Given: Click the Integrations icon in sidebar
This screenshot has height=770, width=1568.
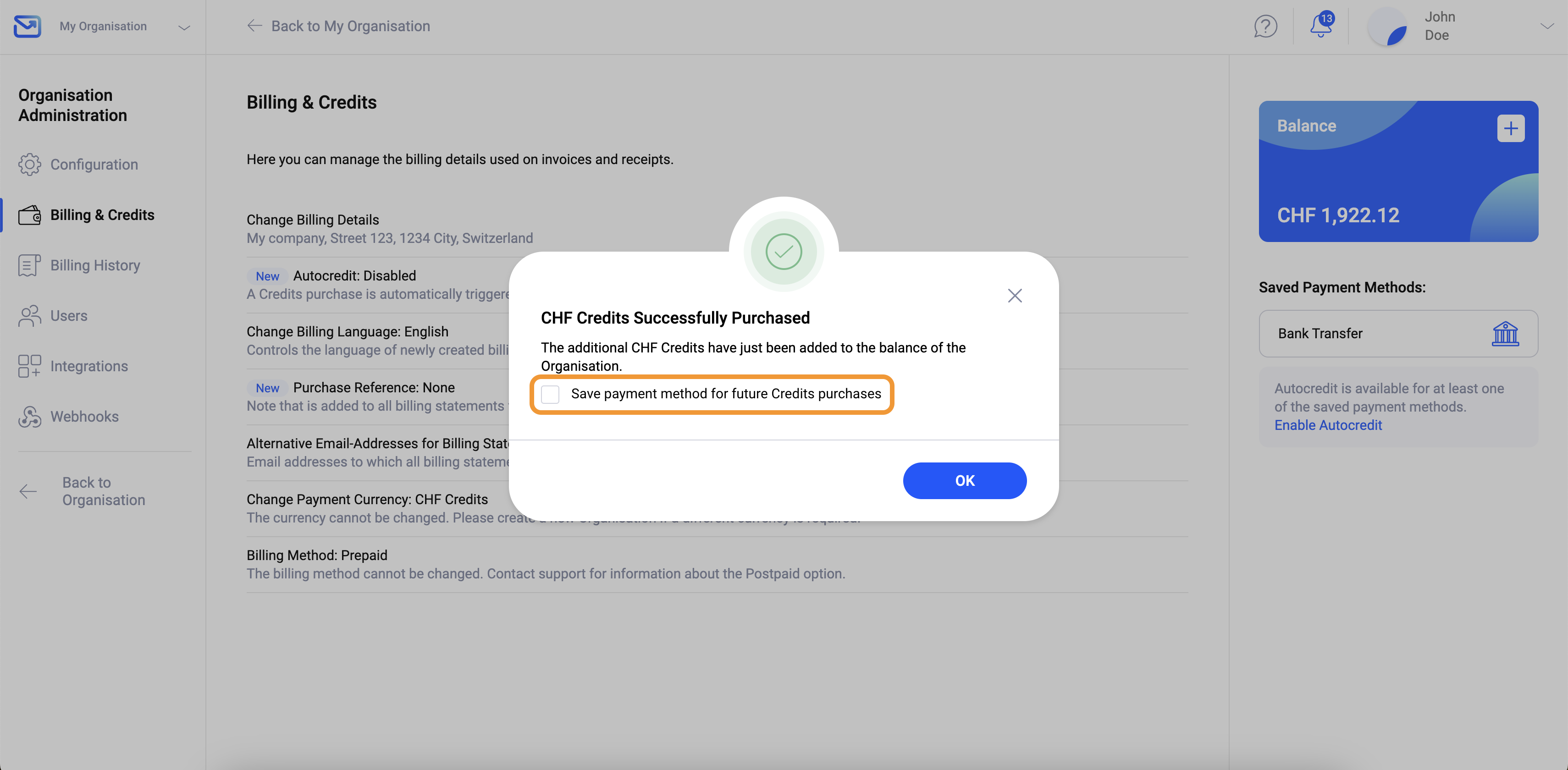Looking at the screenshot, I should [x=29, y=366].
